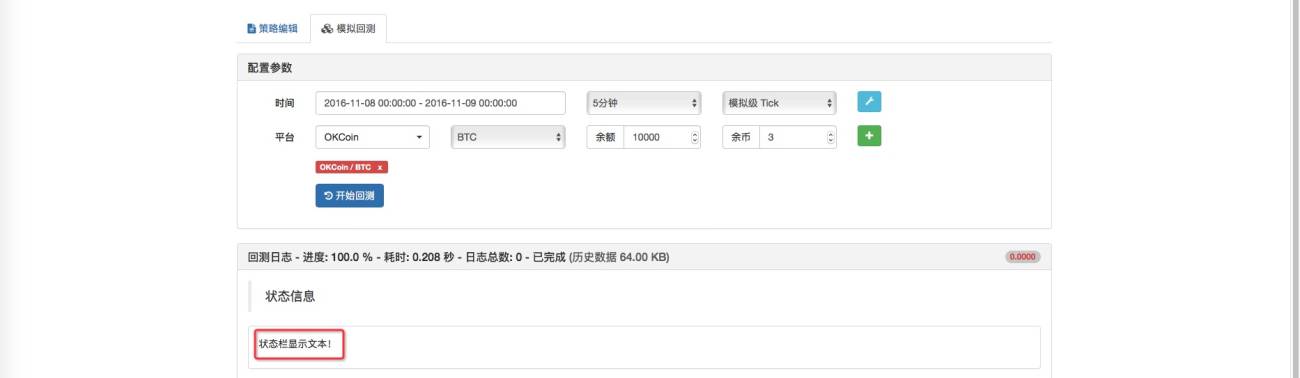The width and height of the screenshot is (1300, 378).
Task: Click the 余币 field stepper arrows
Action: (830, 137)
